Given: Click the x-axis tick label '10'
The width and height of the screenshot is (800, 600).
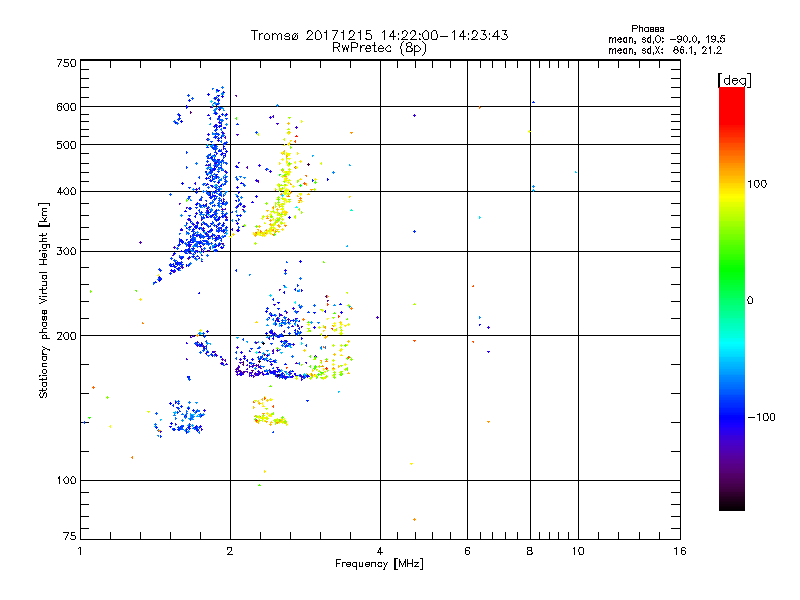Looking at the screenshot, I should 578,551.
